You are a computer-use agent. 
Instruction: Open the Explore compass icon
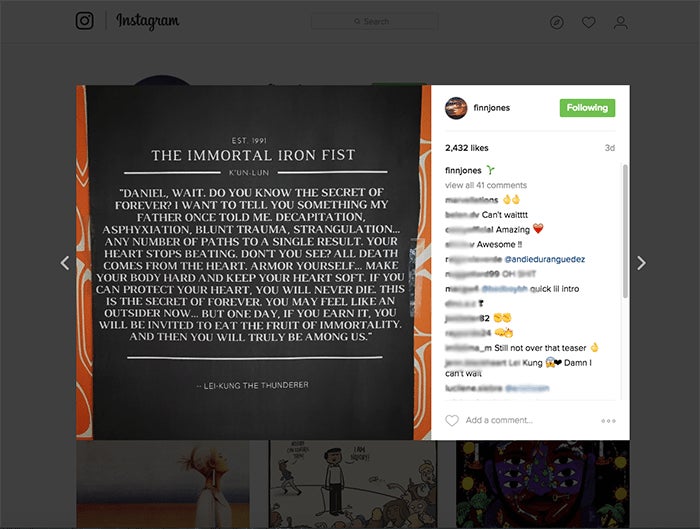556,22
